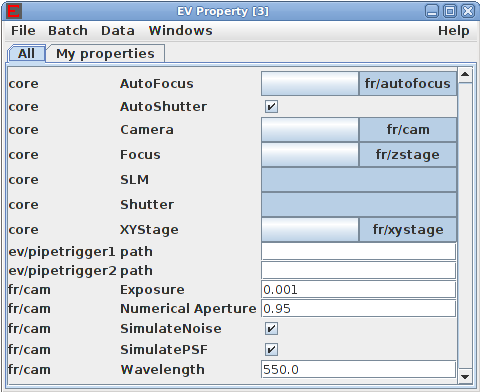This screenshot has width=480, height=392.
Task: Switch to the My properties tab
Action: 105,54
